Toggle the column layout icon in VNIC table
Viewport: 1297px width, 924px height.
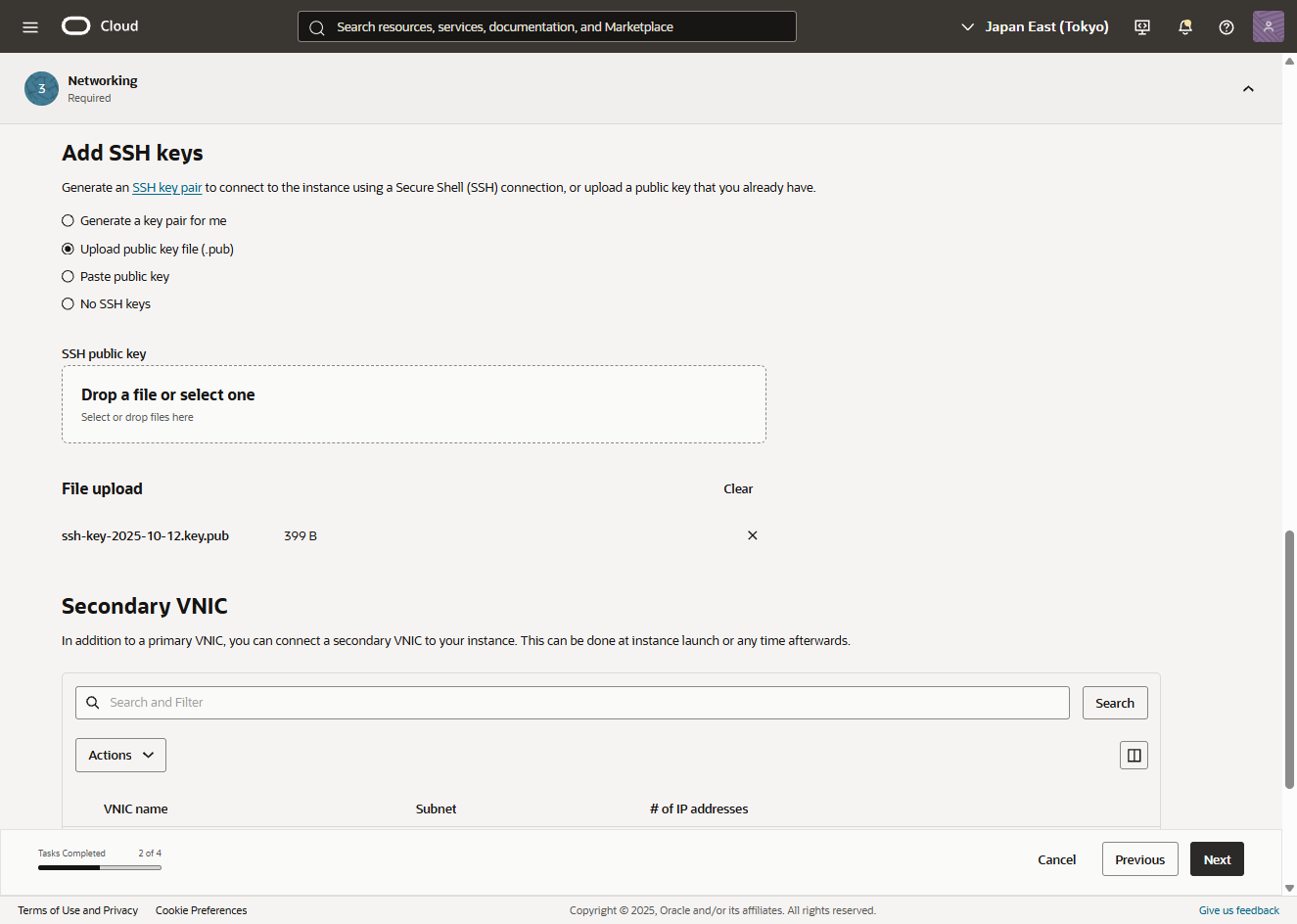coord(1134,755)
